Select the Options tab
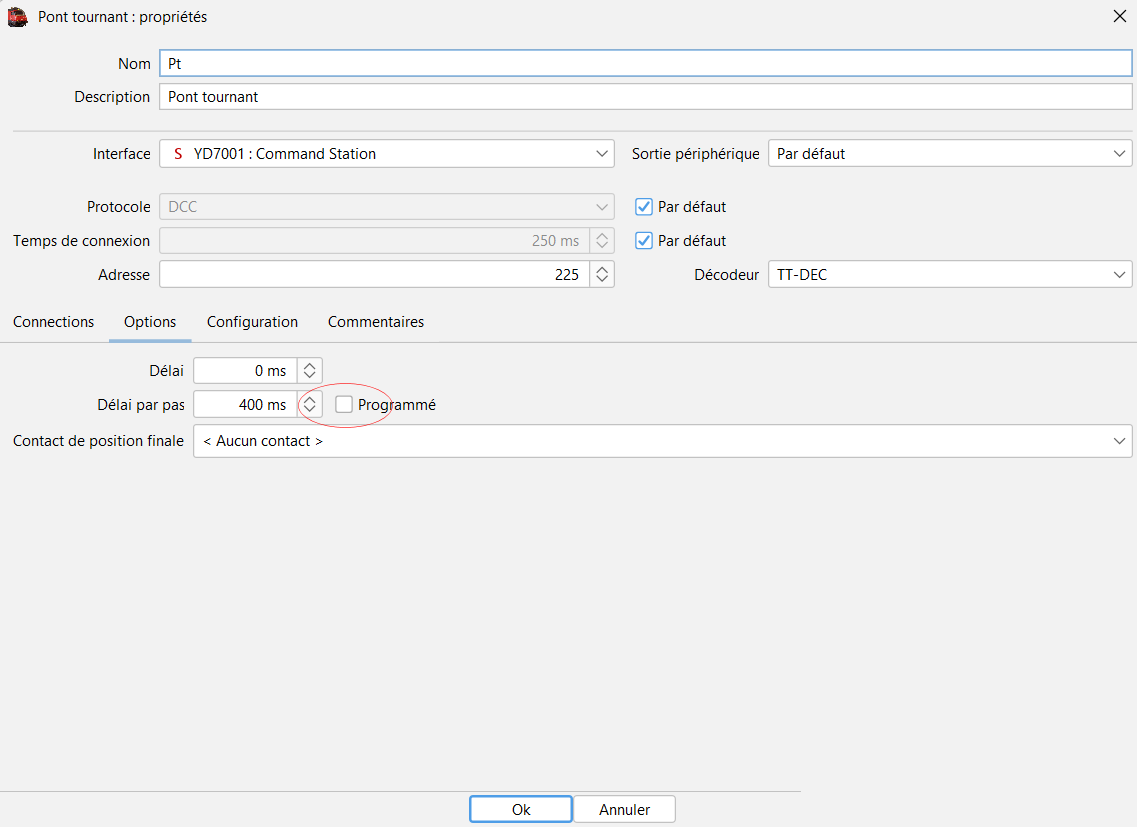The height and width of the screenshot is (827, 1137). click(150, 321)
